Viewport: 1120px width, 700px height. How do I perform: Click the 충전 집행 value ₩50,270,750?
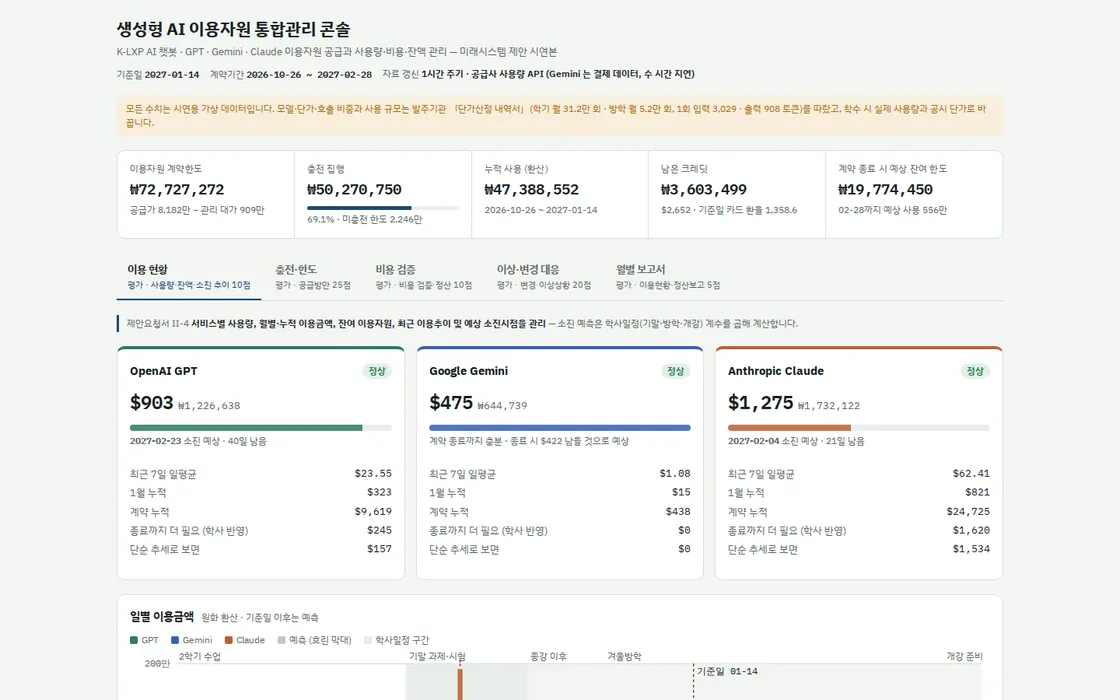coord(354,189)
